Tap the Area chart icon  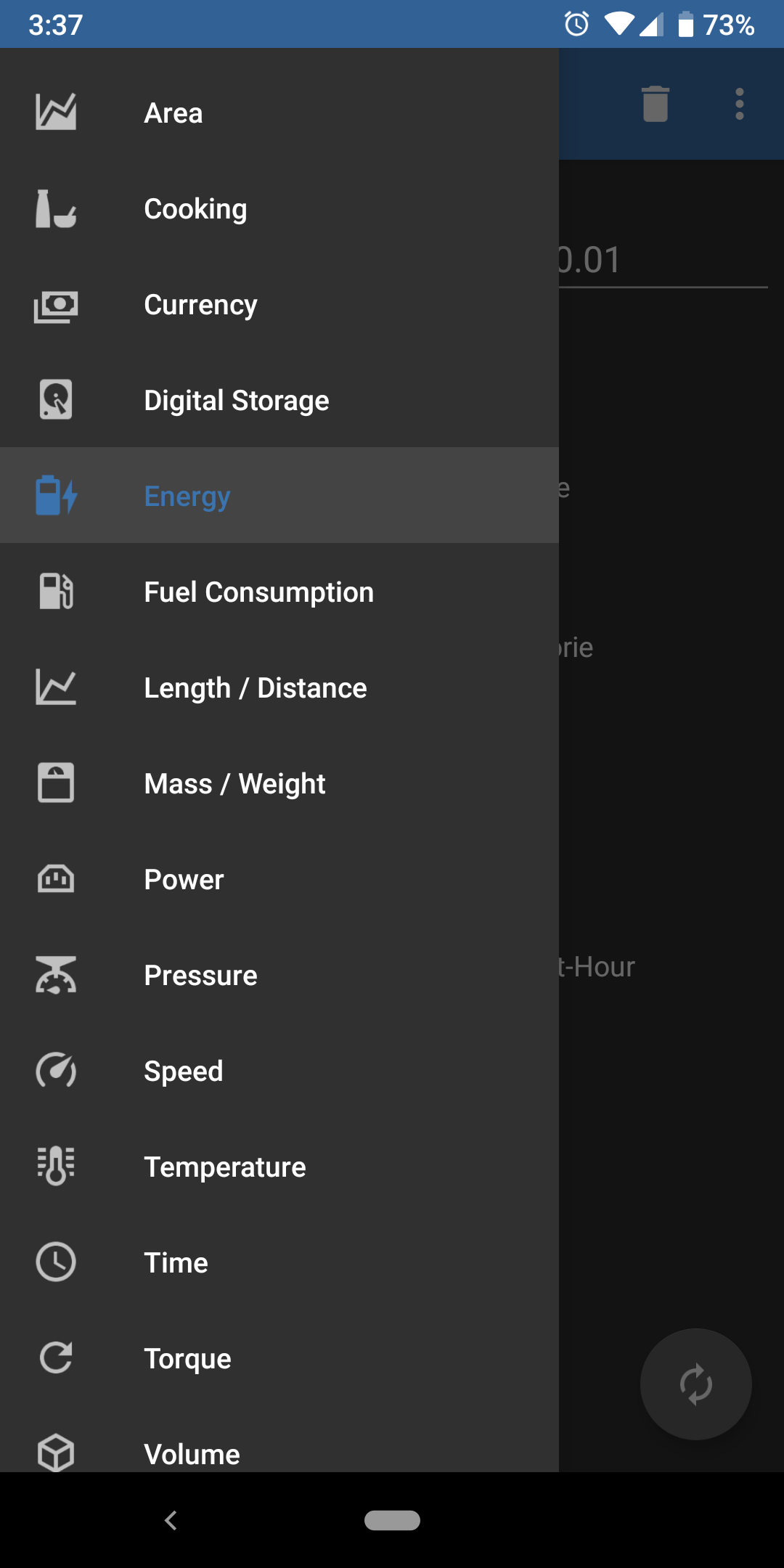(x=56, y=113)
